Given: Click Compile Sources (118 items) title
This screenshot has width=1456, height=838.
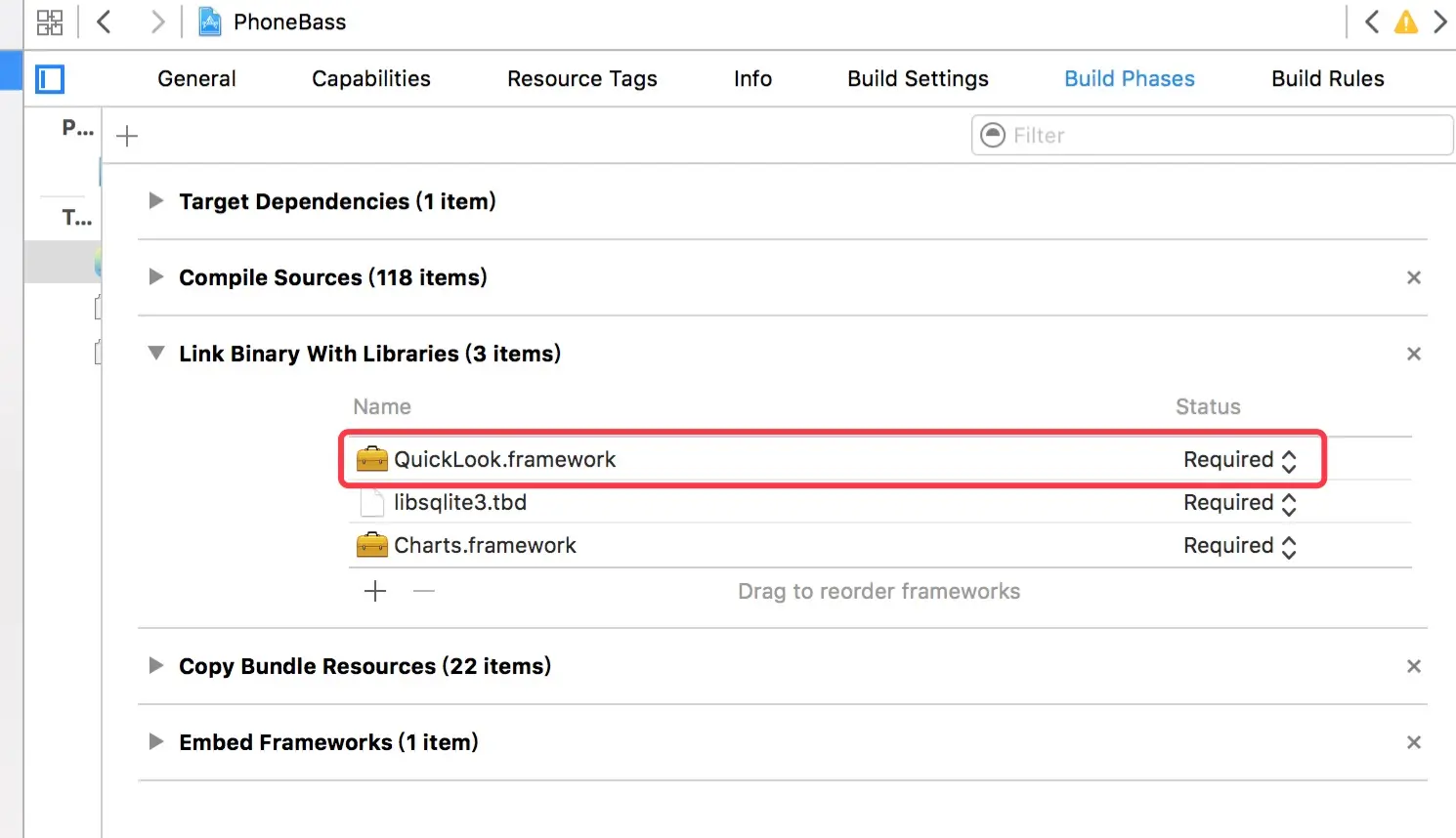Looking at the screenshot, I should pos(332,277).
